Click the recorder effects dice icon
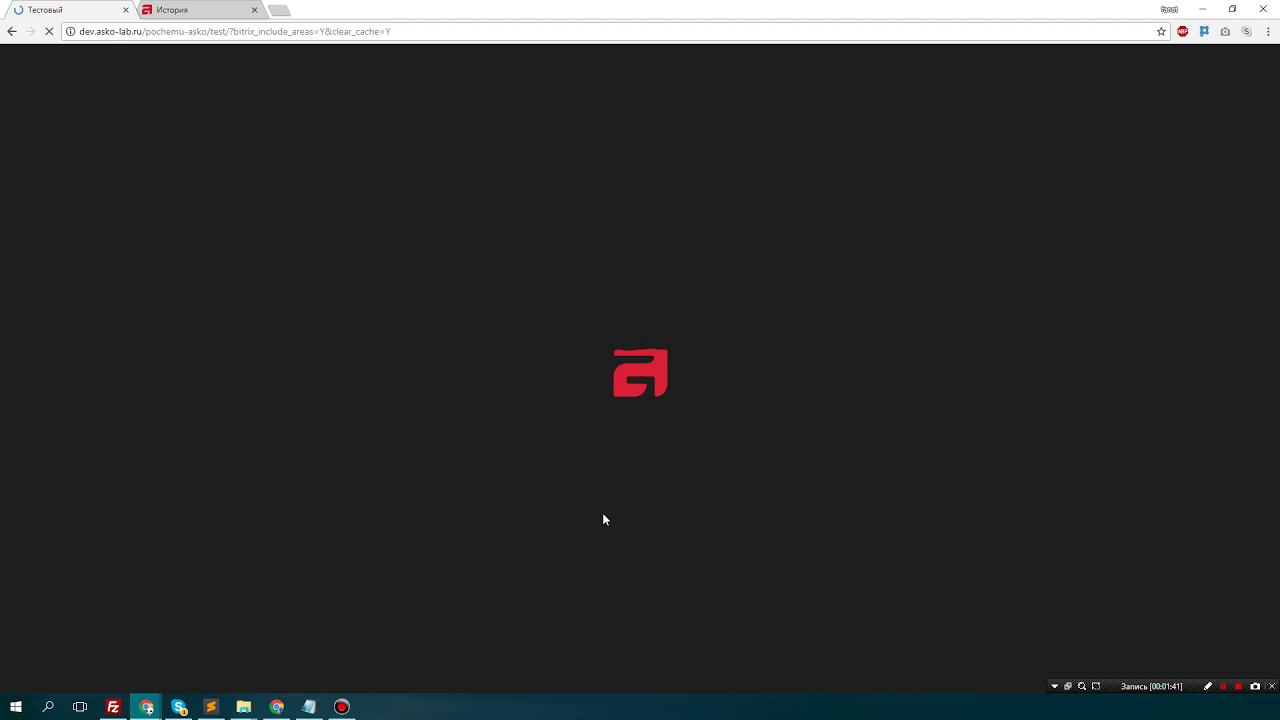 [x=1068, y=686]
